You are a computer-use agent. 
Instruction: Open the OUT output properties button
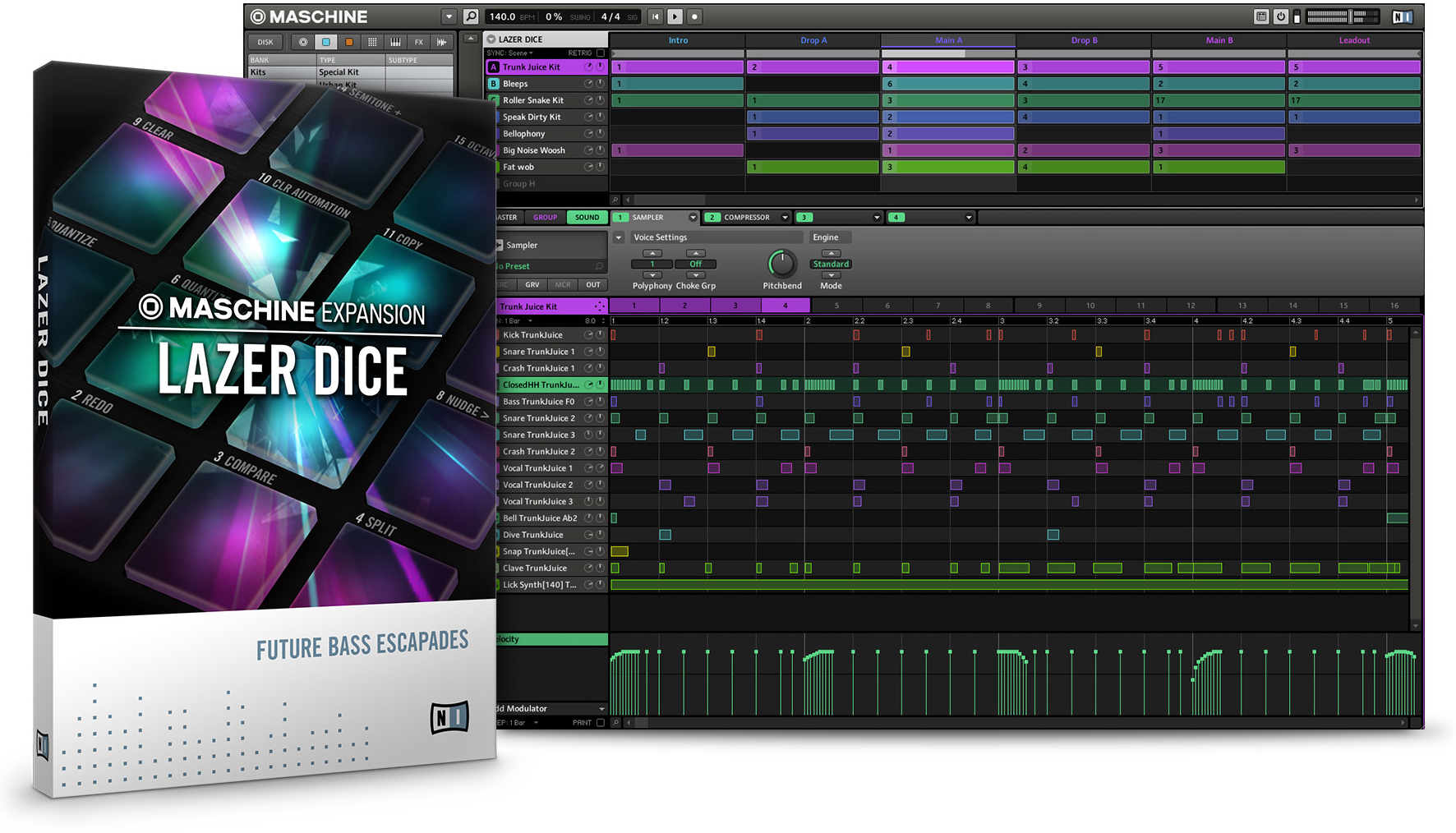(593, 285)
